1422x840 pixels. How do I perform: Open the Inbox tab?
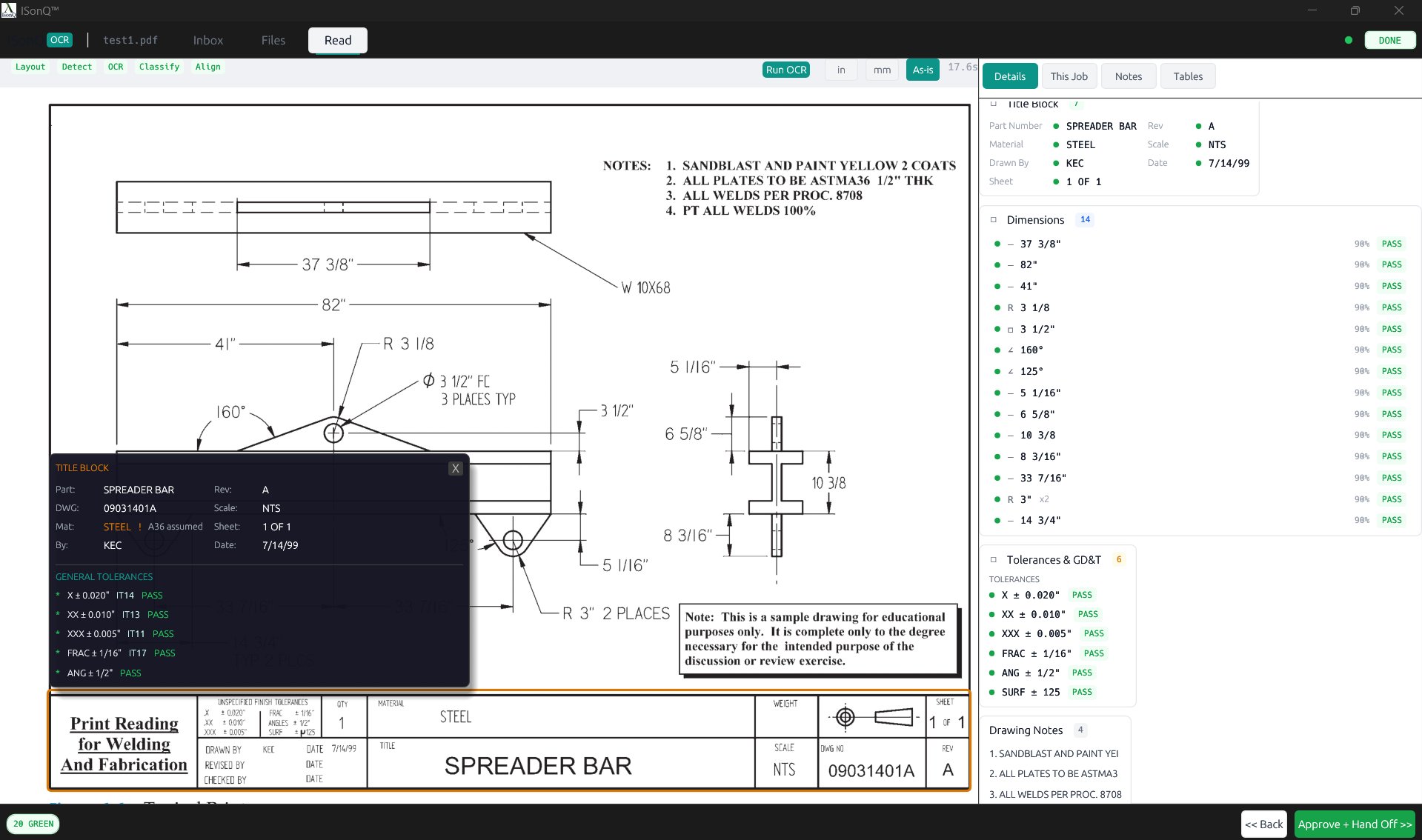point(207,40)
